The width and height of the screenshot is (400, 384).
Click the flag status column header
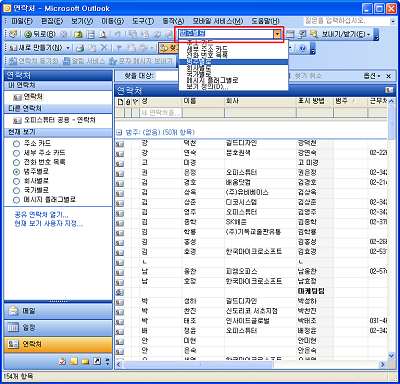[x=135, y=102]
